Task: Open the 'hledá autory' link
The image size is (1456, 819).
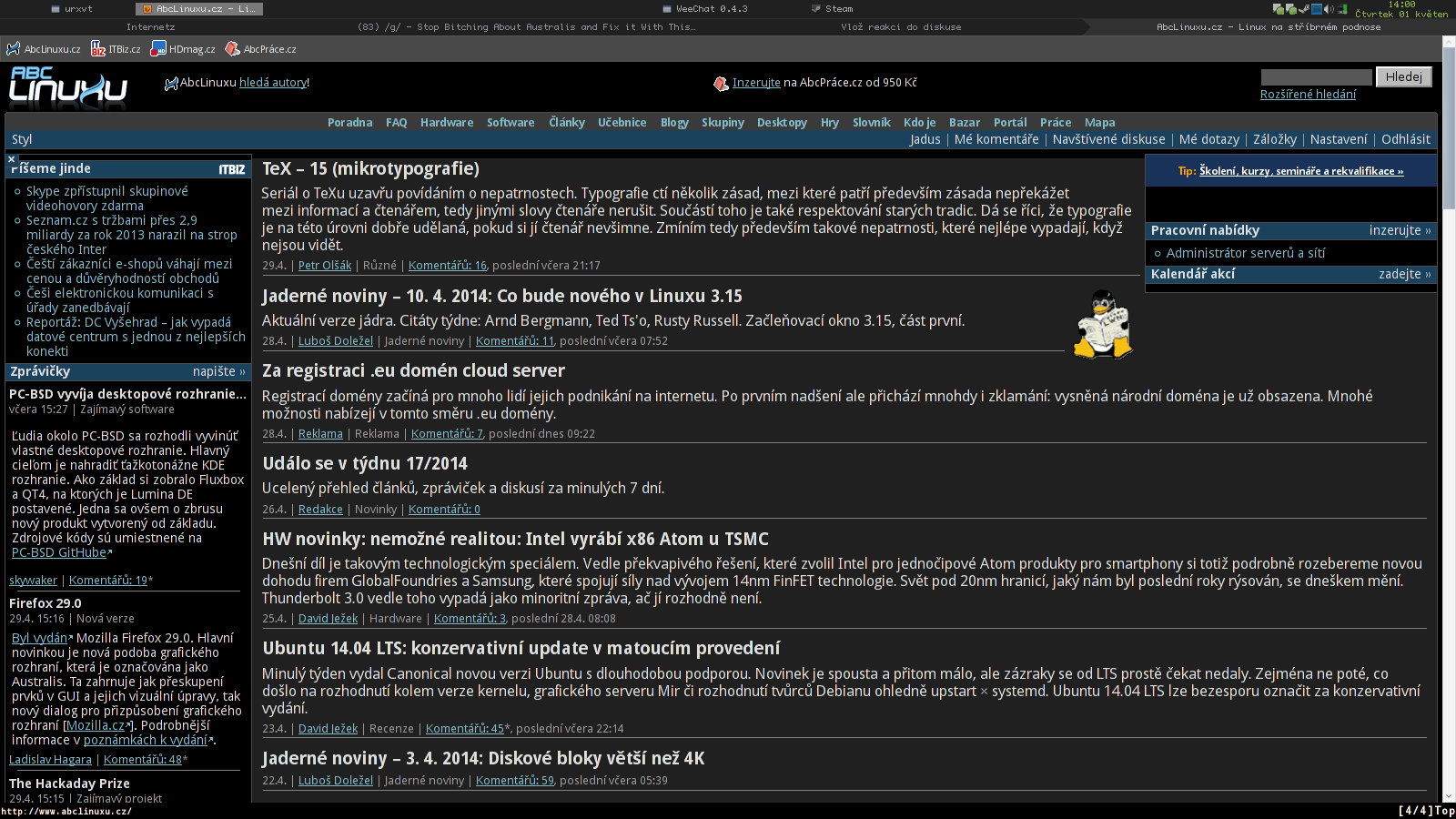Action: point(273,83)
